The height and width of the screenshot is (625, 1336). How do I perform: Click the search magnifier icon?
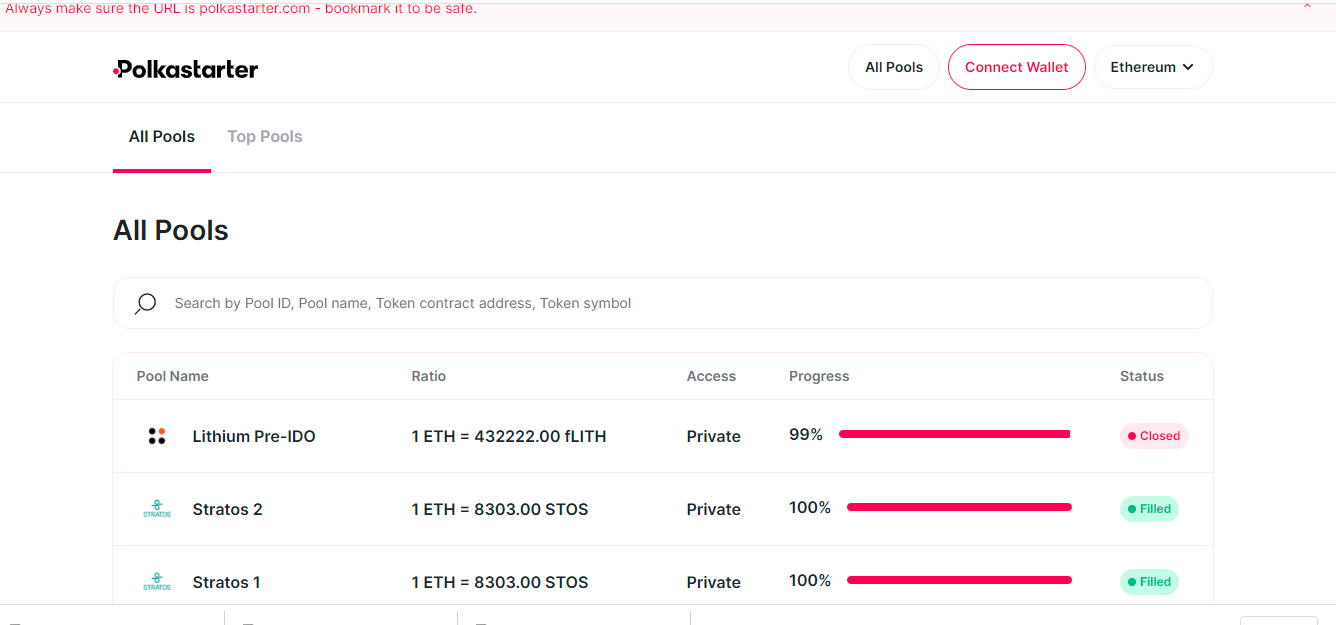pyautogui.click(x=146, y=303)
